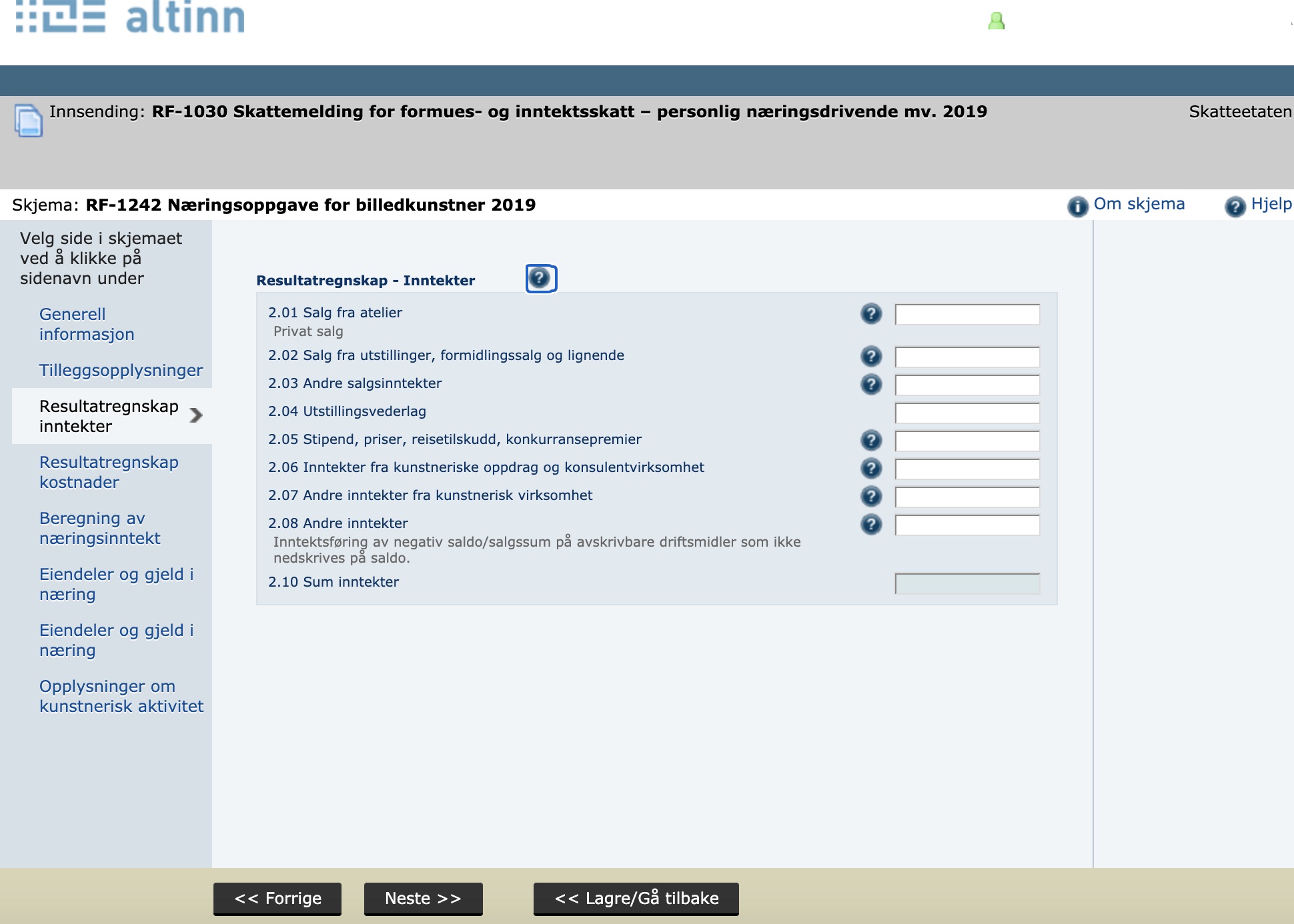Go to Generell informasjon page

pyautogui.click(x=87, y=324)
